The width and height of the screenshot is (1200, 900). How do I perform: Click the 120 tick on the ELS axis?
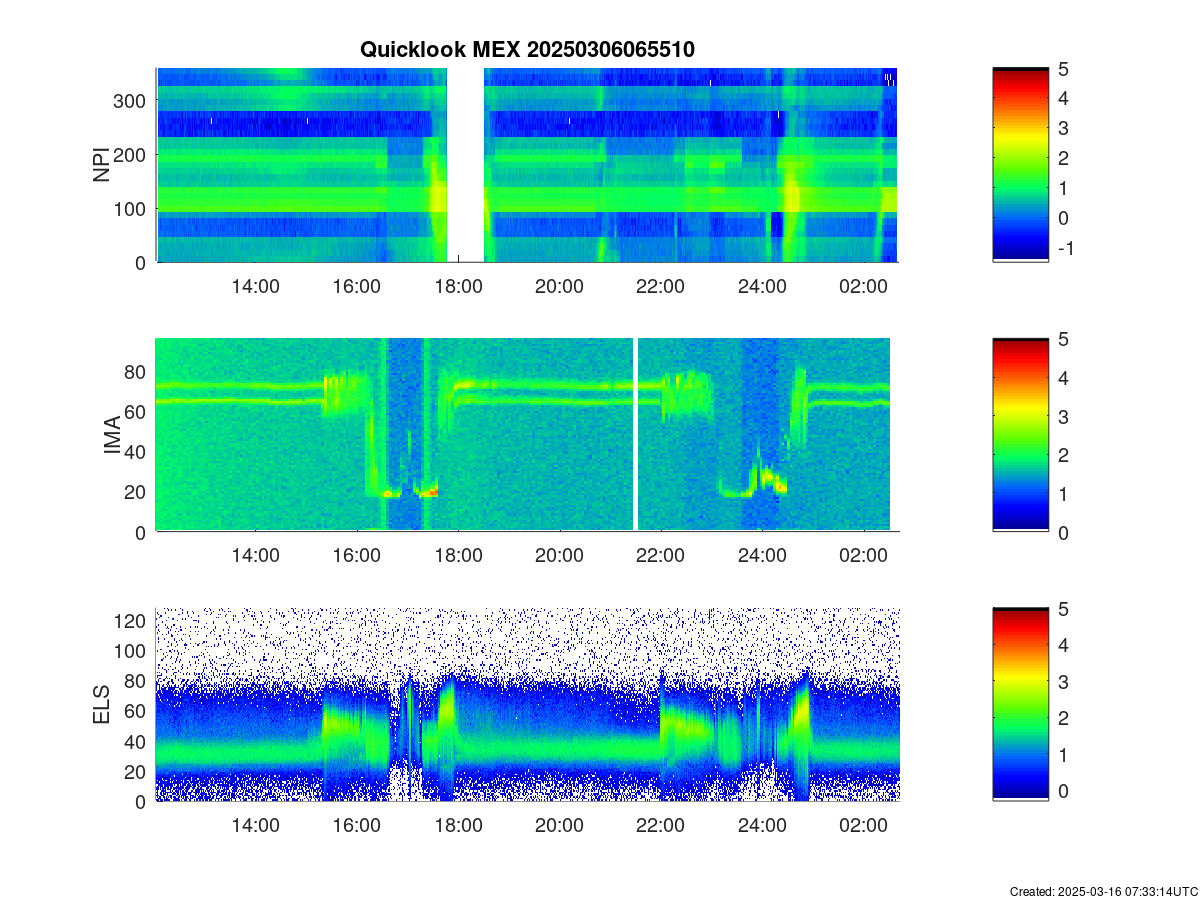tap(132, 621)
